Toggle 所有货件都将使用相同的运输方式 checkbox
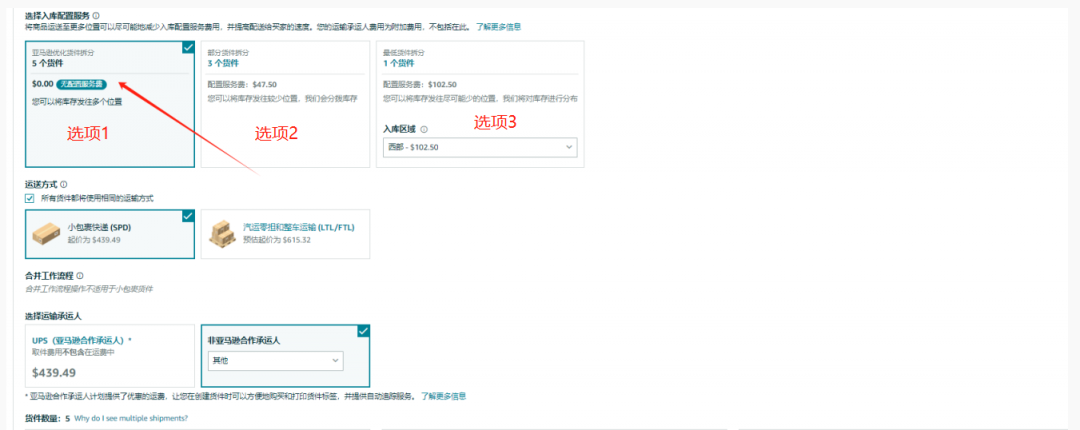The width and height of the screenshot is (1080, 430). pyautogui.click(x=30, y=198)
